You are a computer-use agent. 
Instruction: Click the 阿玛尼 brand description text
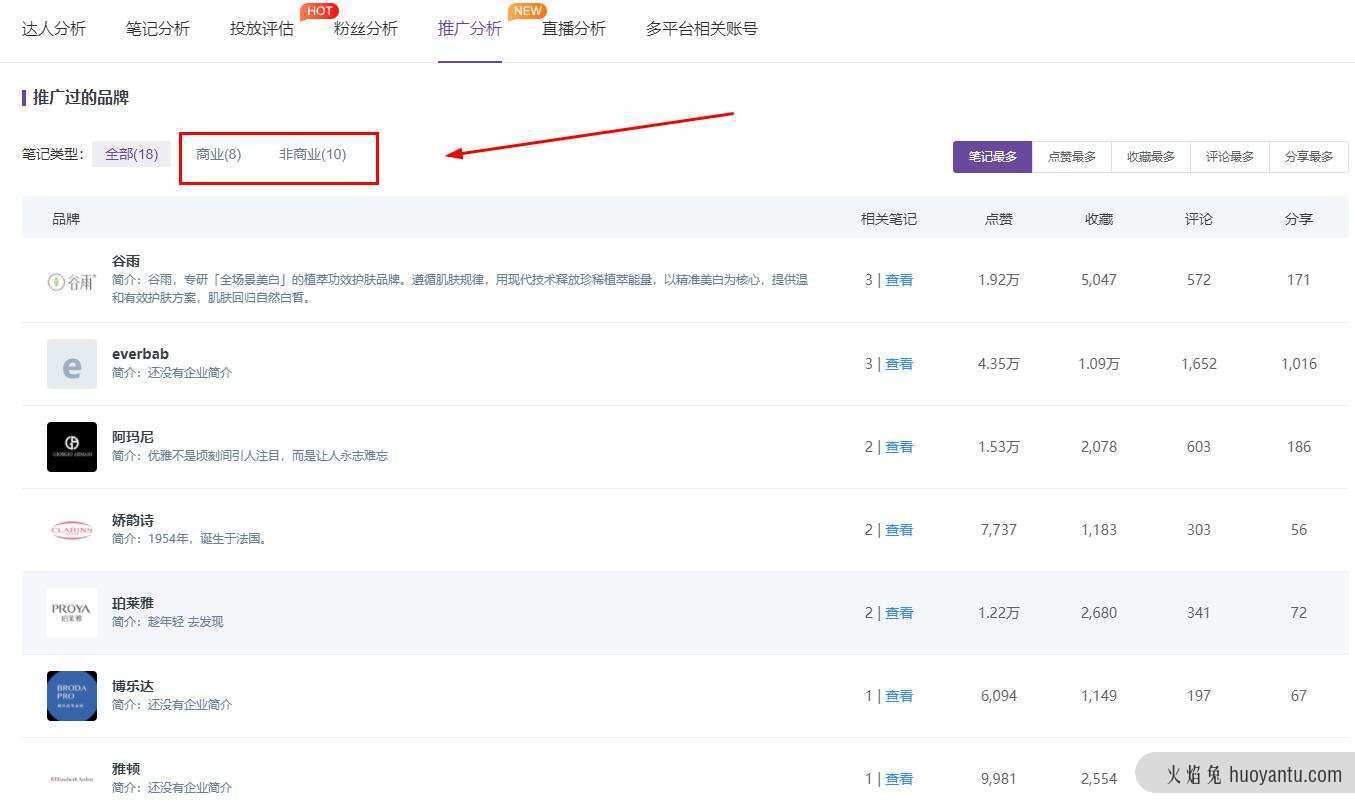point(250,456)
